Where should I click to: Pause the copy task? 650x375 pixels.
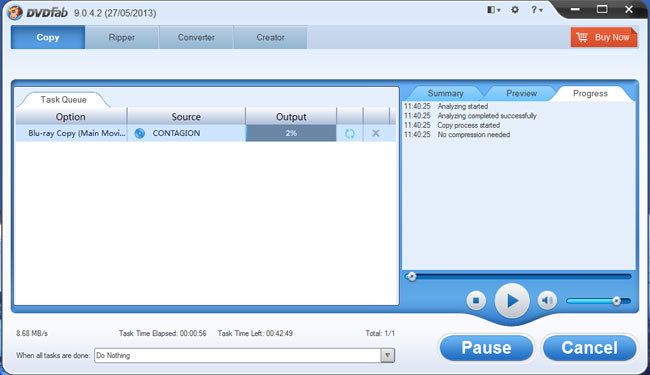[486, 348]
